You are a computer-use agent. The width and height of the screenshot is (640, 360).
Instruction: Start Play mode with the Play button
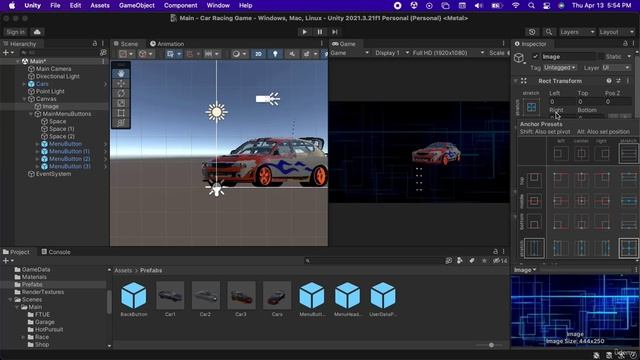click(x=304, y=32)
